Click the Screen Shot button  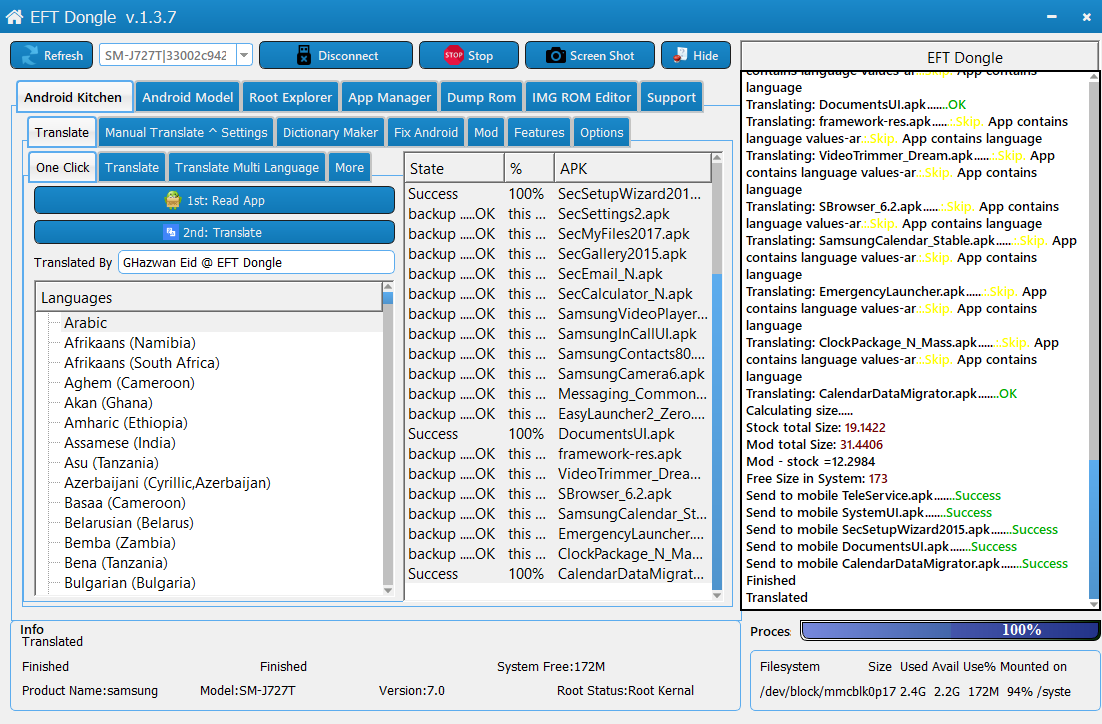point(590,55)
